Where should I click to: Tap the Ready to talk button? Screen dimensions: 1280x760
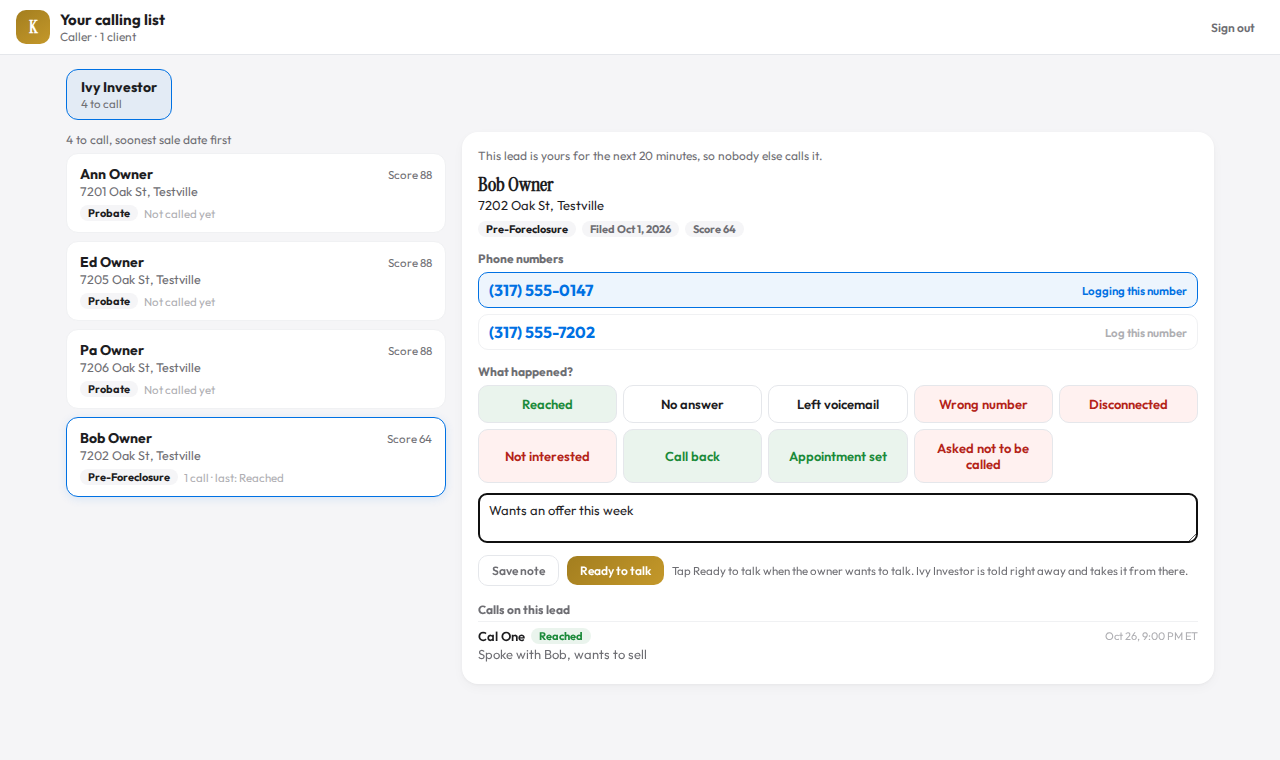click(x=615, y=571)
